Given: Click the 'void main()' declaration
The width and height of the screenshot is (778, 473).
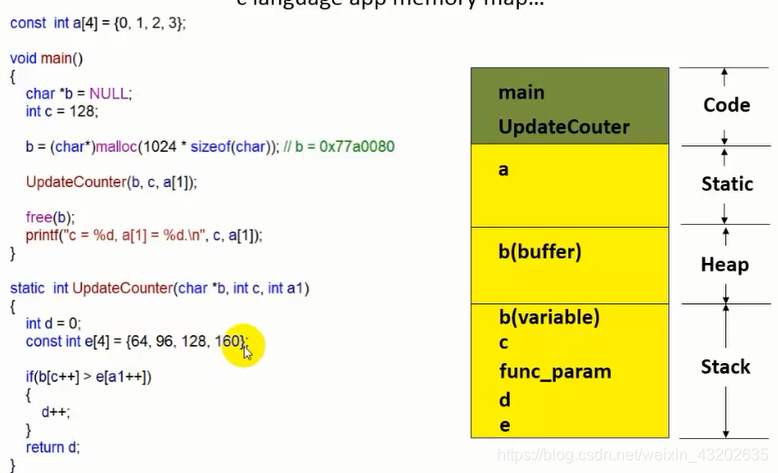Looking at the screenshot, I should click(47, 59).
